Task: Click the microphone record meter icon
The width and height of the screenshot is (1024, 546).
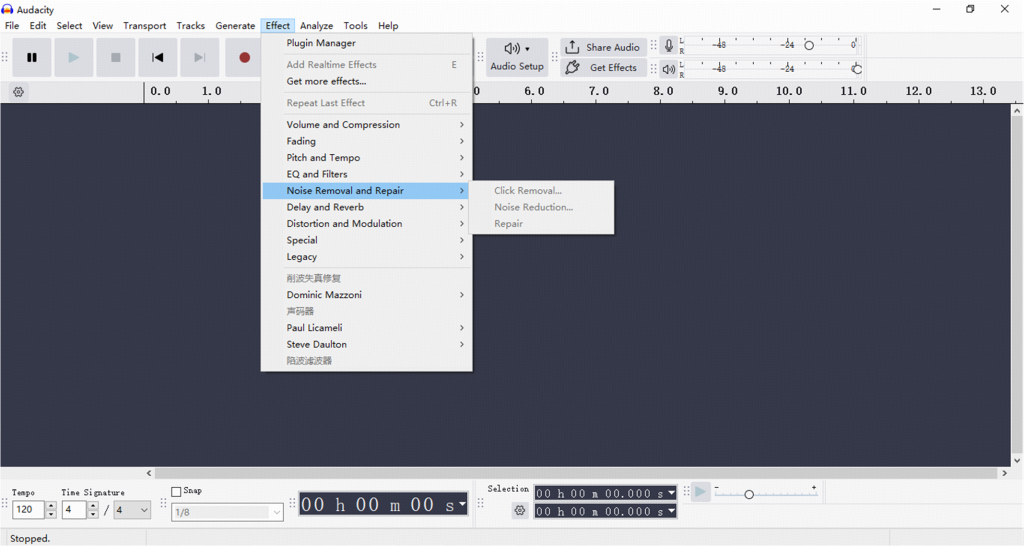Action: click(x=669, y=46)
